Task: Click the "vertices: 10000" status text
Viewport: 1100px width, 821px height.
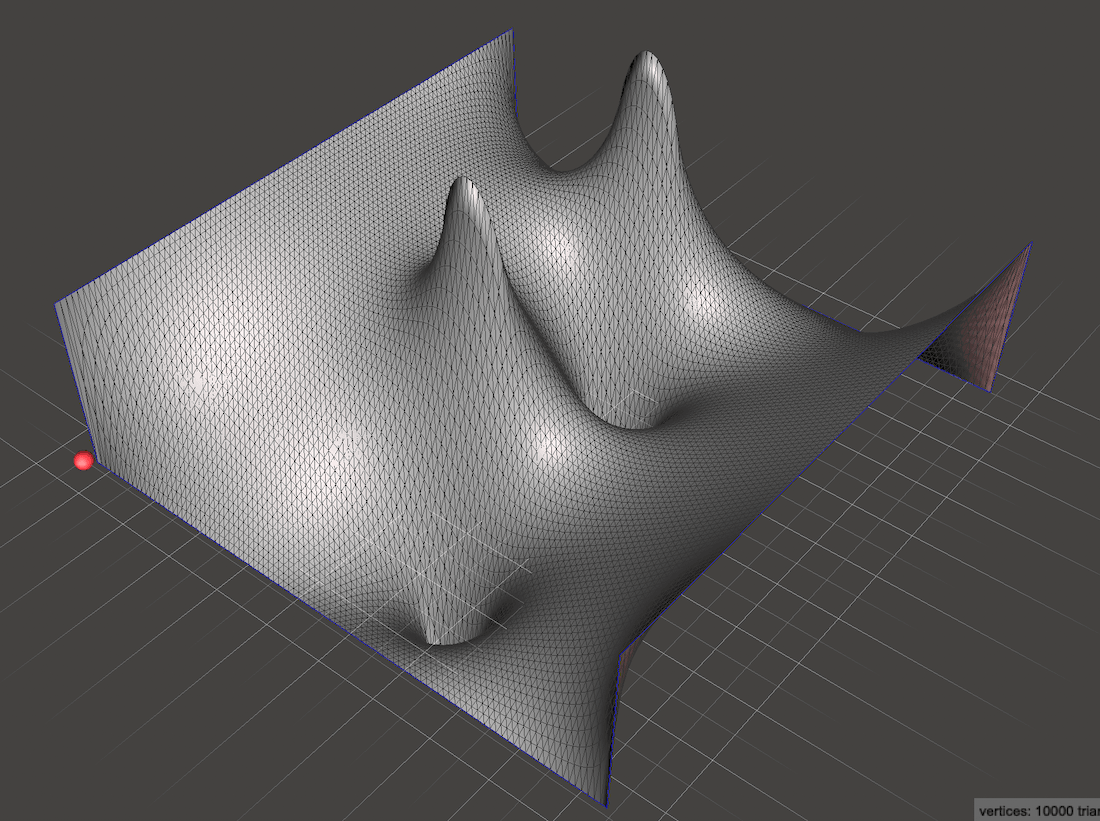Action: 1026,811
